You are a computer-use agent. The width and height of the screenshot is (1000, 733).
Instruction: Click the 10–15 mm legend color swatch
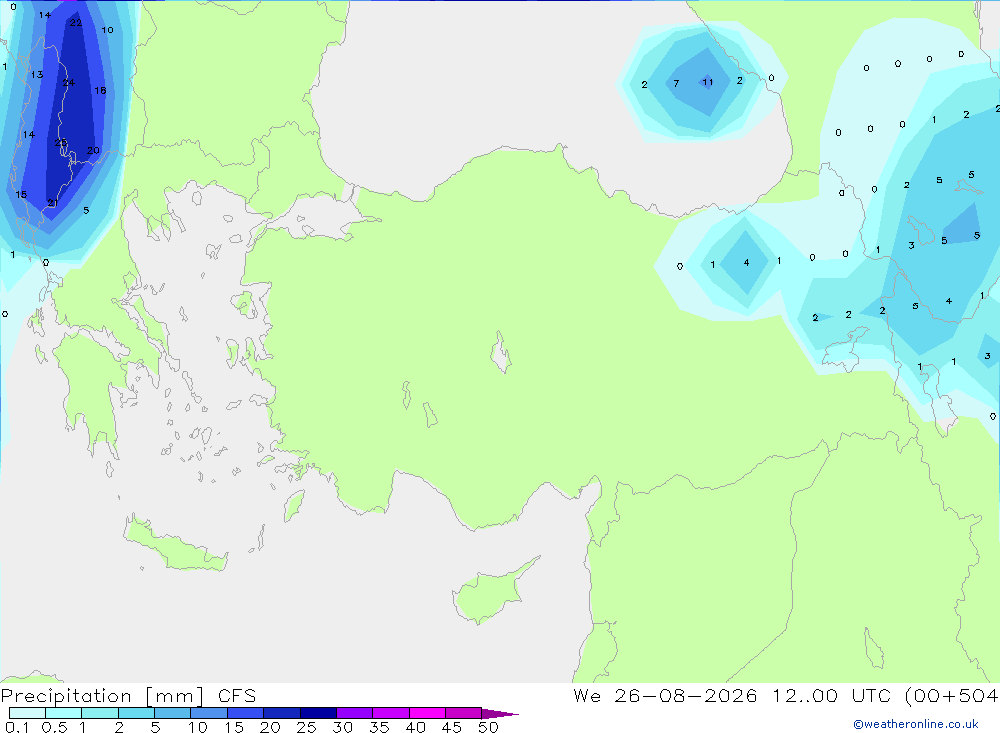click(x=209, y=713)
